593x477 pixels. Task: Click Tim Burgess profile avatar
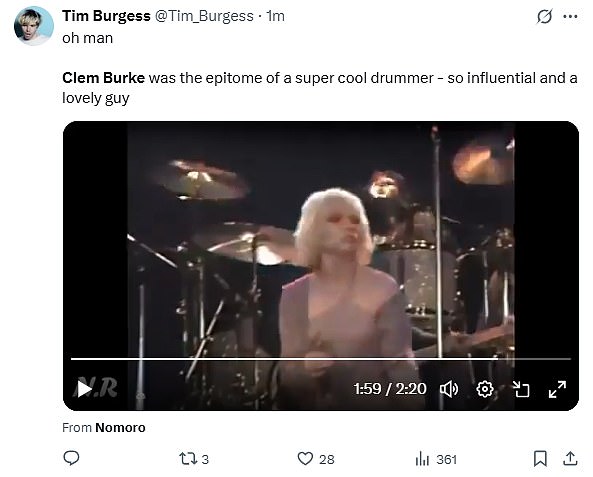[x=33, y=26]
